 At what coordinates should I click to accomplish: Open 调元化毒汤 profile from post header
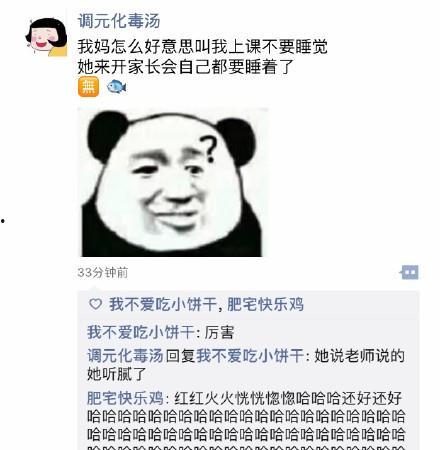click(119, 21)
